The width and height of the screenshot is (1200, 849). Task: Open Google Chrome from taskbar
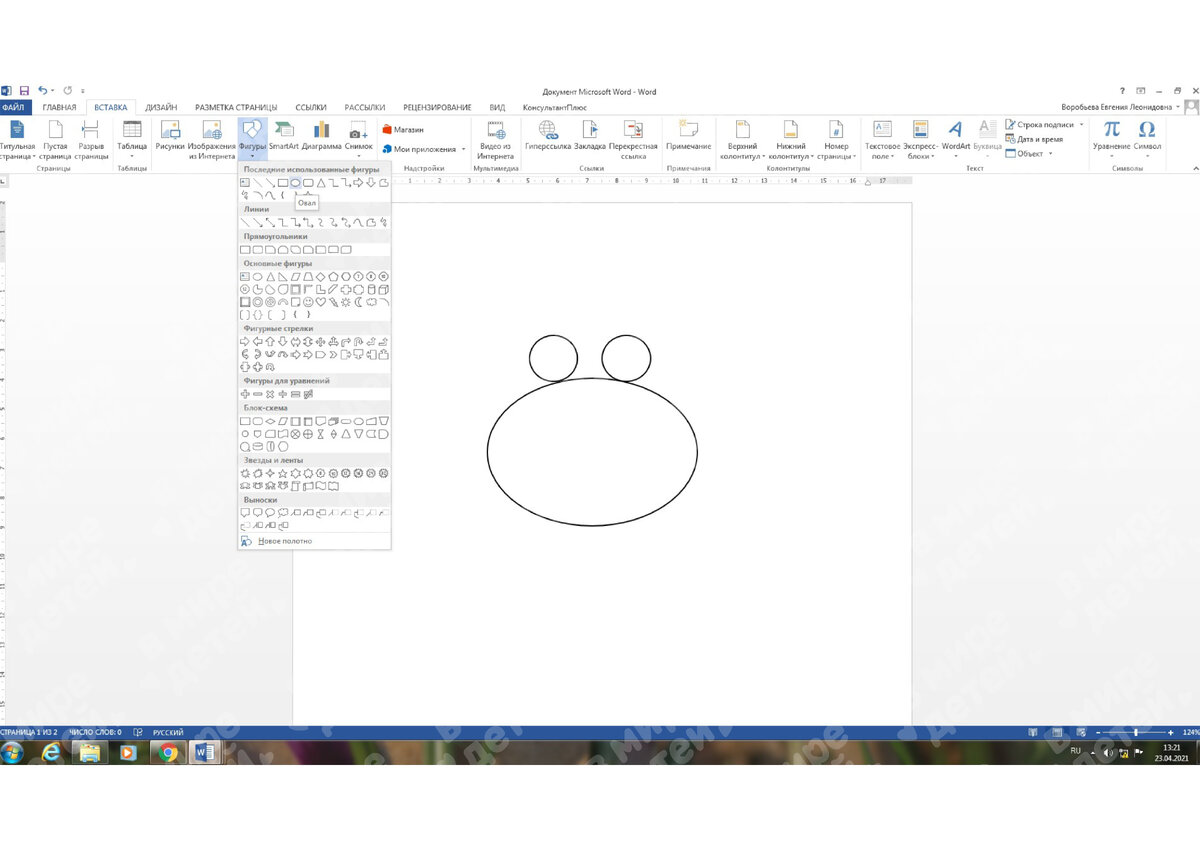[167, 752]
